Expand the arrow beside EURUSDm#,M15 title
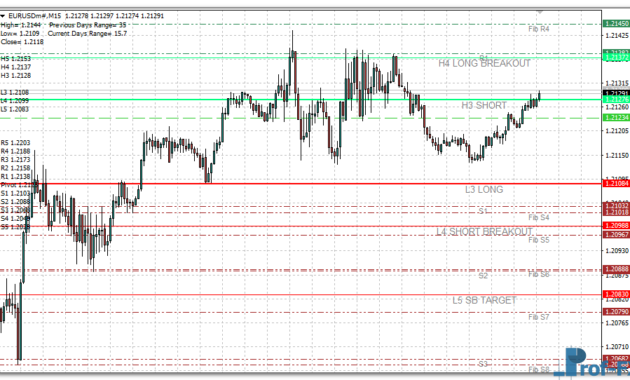This screenshot has height=380, width=630. click(x=3, y=16)
